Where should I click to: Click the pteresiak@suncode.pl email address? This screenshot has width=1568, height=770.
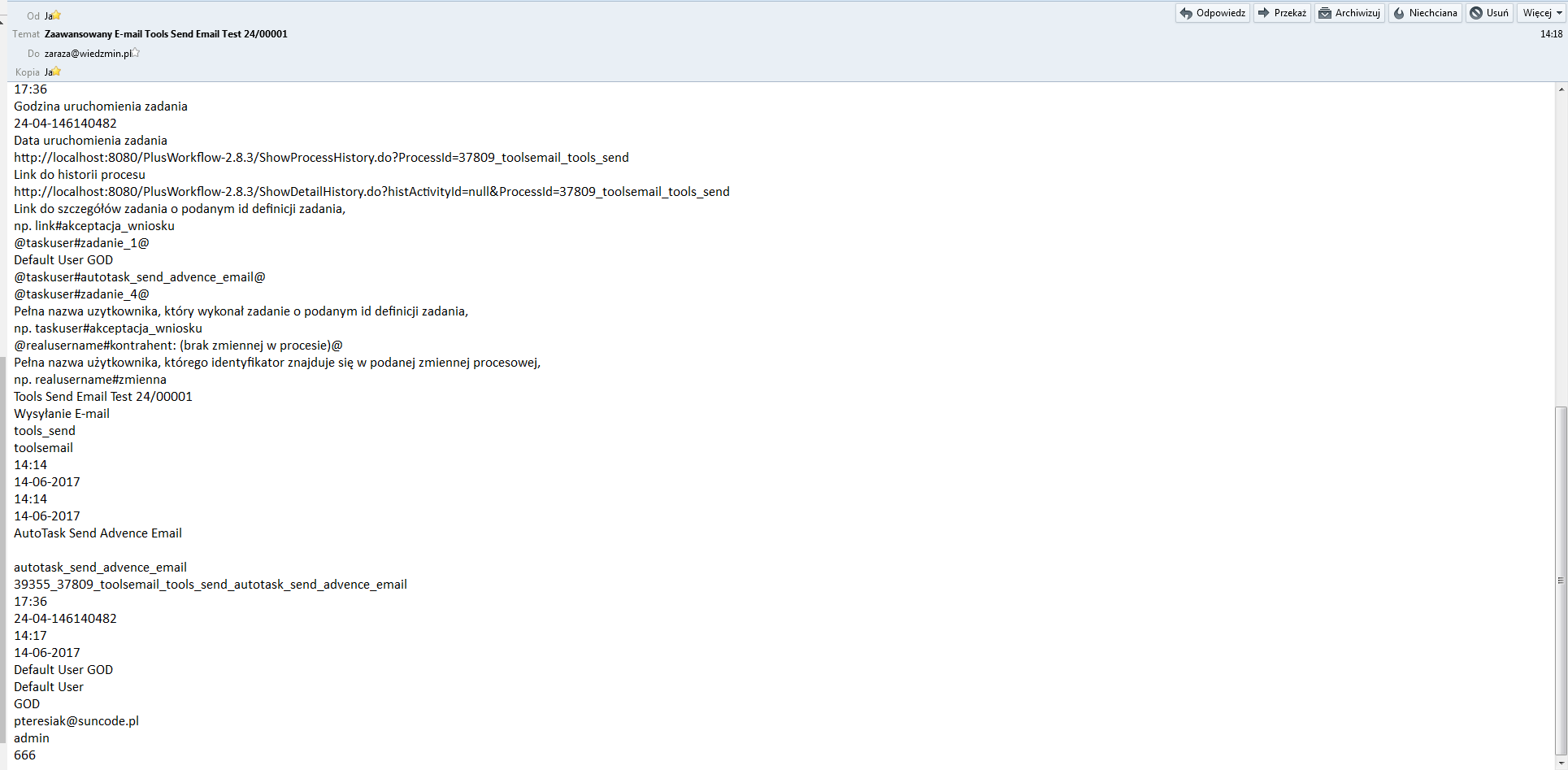click(x=76, y=721)
